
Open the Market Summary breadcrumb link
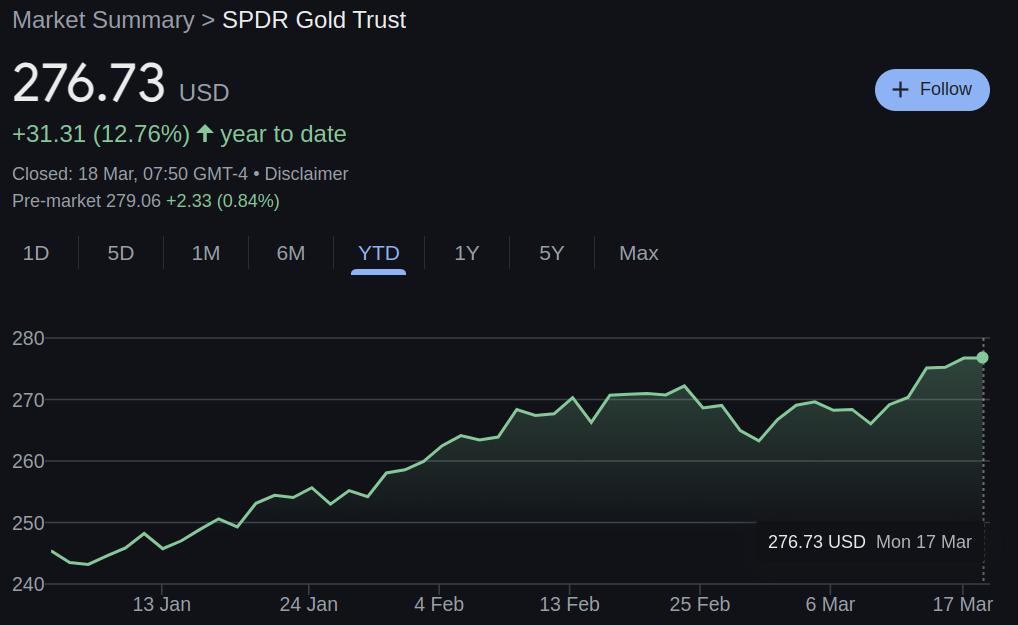[103, 20]
